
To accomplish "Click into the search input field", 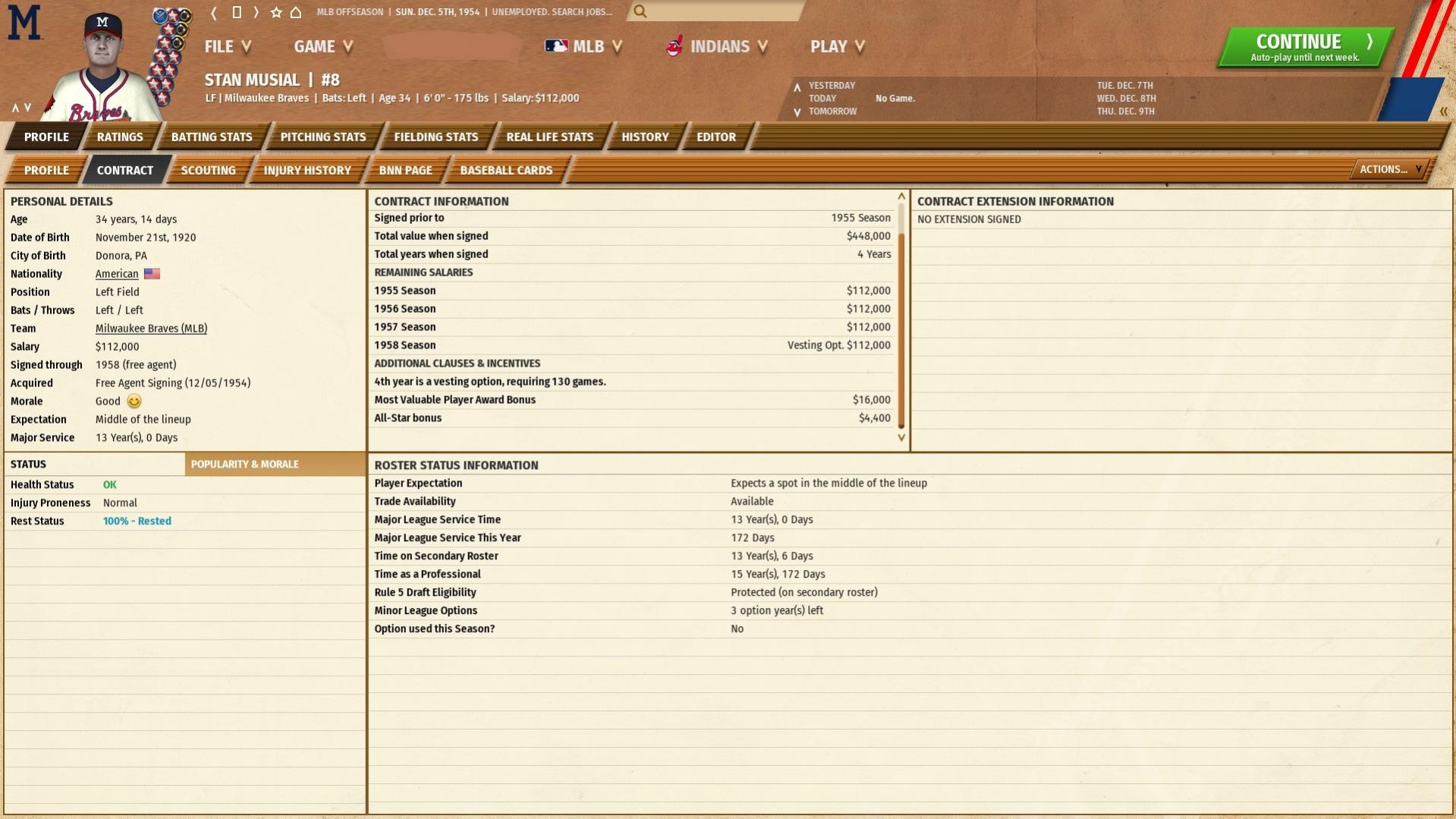I will coord(725,11).
